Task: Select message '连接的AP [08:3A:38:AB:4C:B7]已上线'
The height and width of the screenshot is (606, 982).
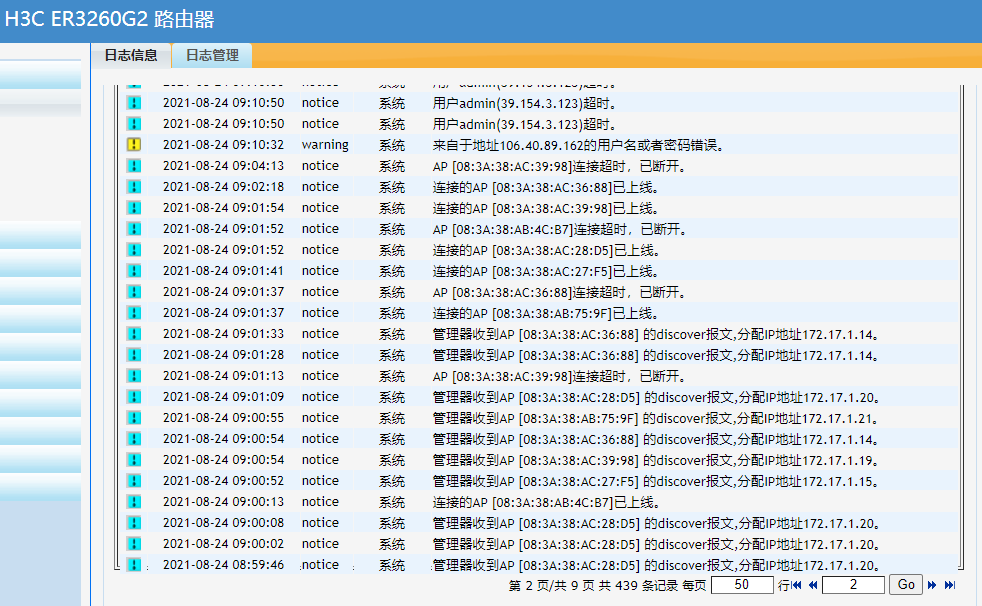Action: [x=545, y=502]
